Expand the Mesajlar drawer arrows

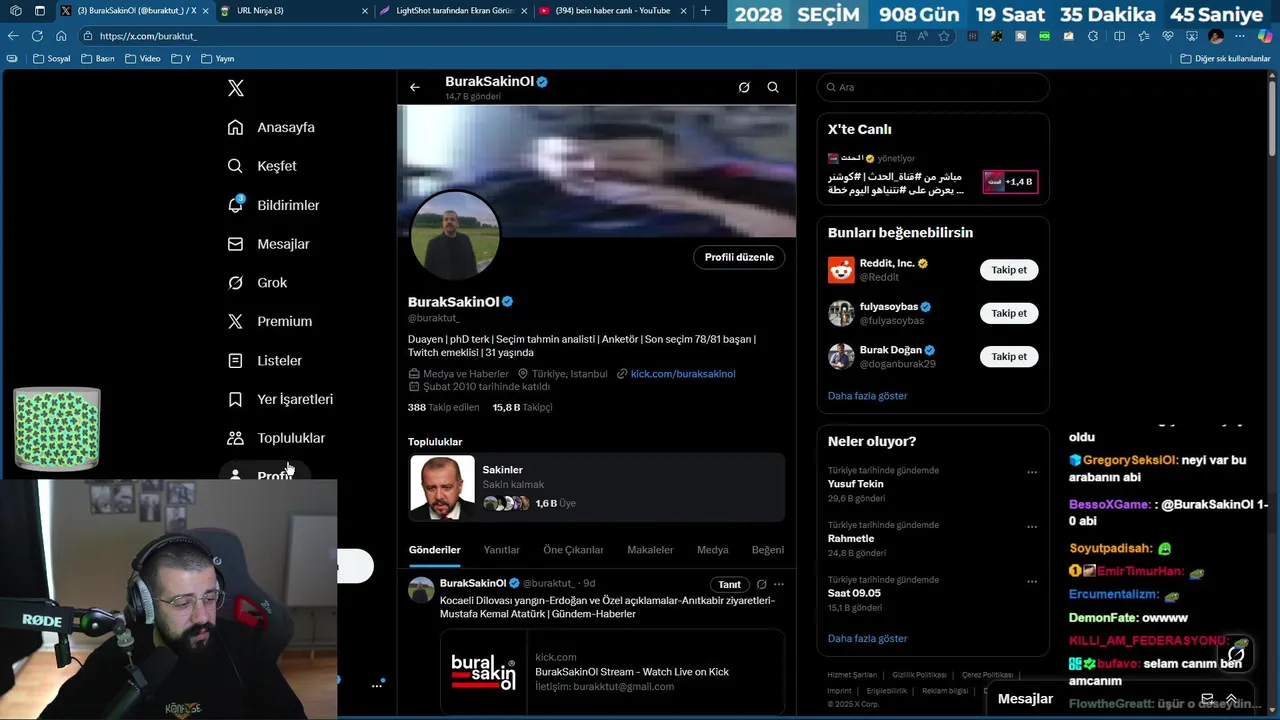point(1231,699)
